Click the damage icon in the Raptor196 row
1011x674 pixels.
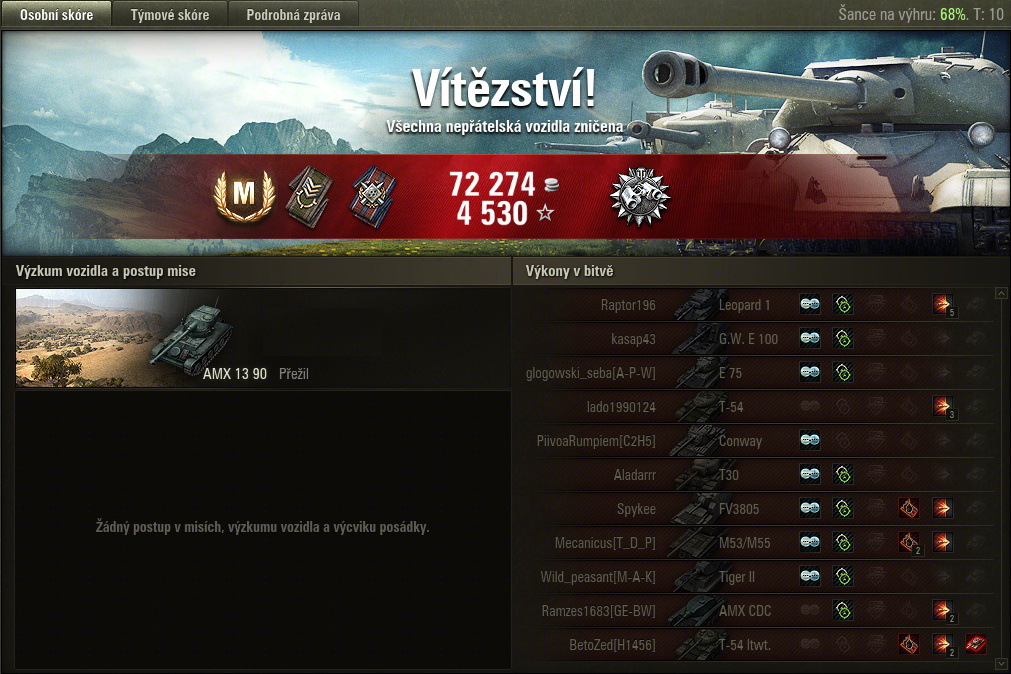(x=942, y=304)
